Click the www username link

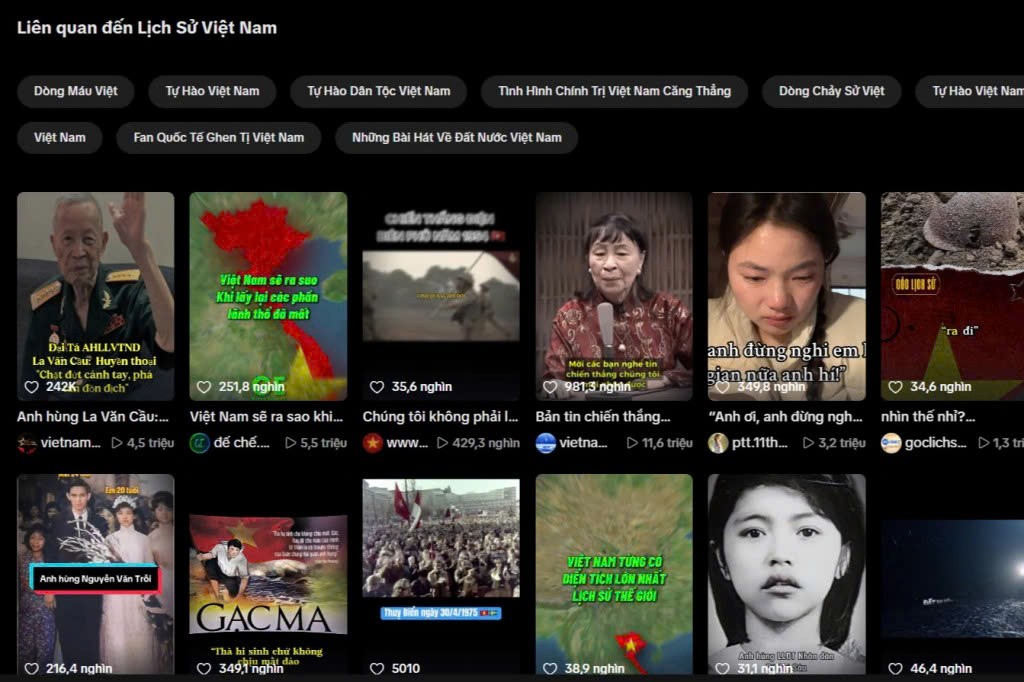(407, 443)
